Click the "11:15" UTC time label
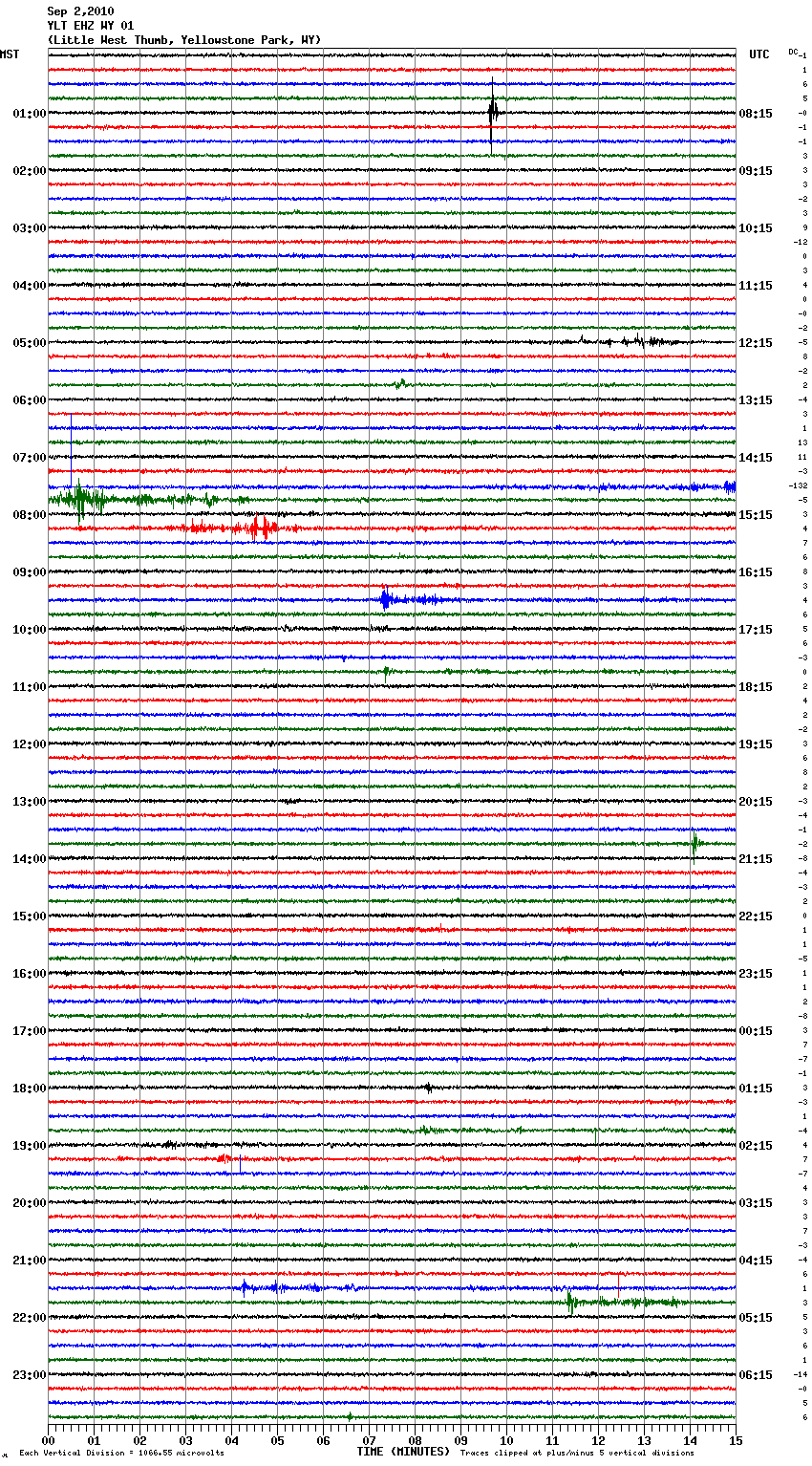The height and width of the screenshot is (1466, 812). pos(756,286)
